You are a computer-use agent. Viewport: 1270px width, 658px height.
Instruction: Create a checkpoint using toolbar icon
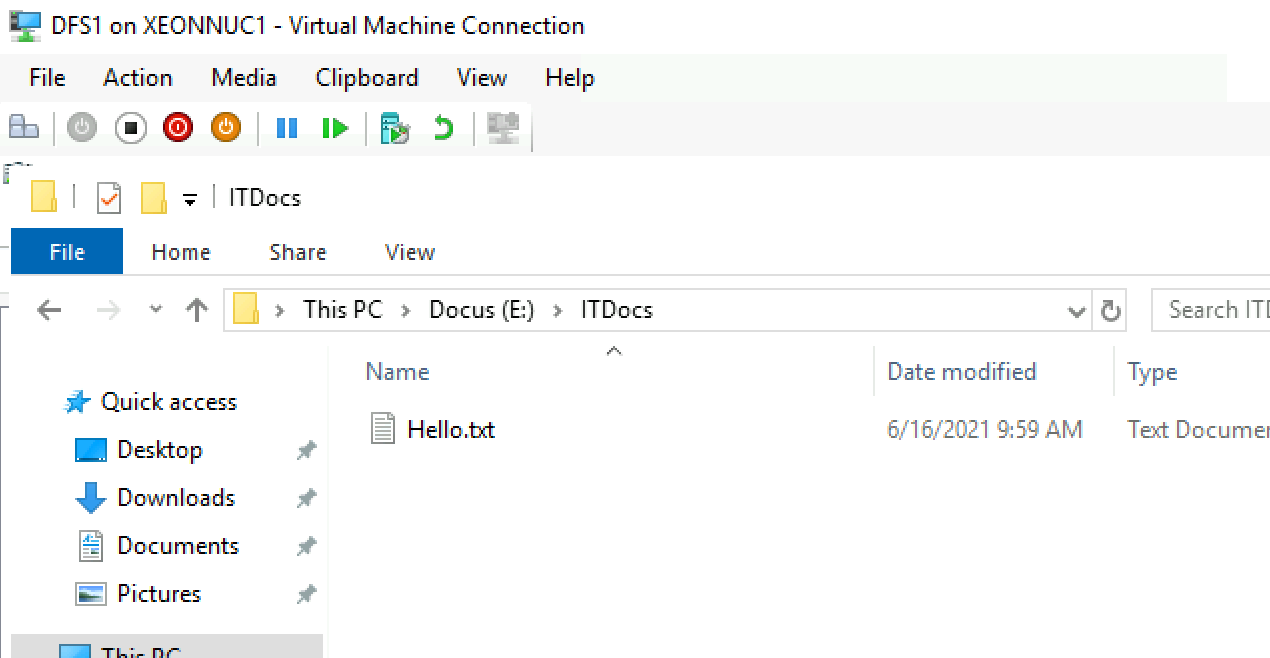pyautogui.click(x=395, y=128)
